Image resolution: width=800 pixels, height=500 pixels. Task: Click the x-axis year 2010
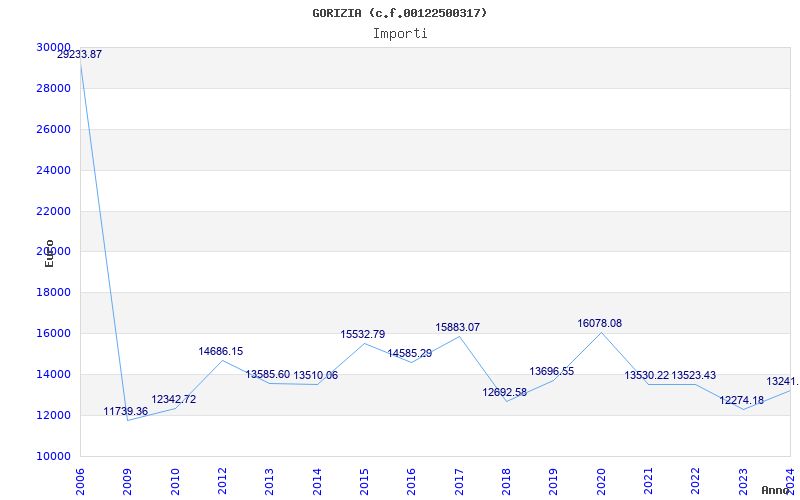pos(175,482)
